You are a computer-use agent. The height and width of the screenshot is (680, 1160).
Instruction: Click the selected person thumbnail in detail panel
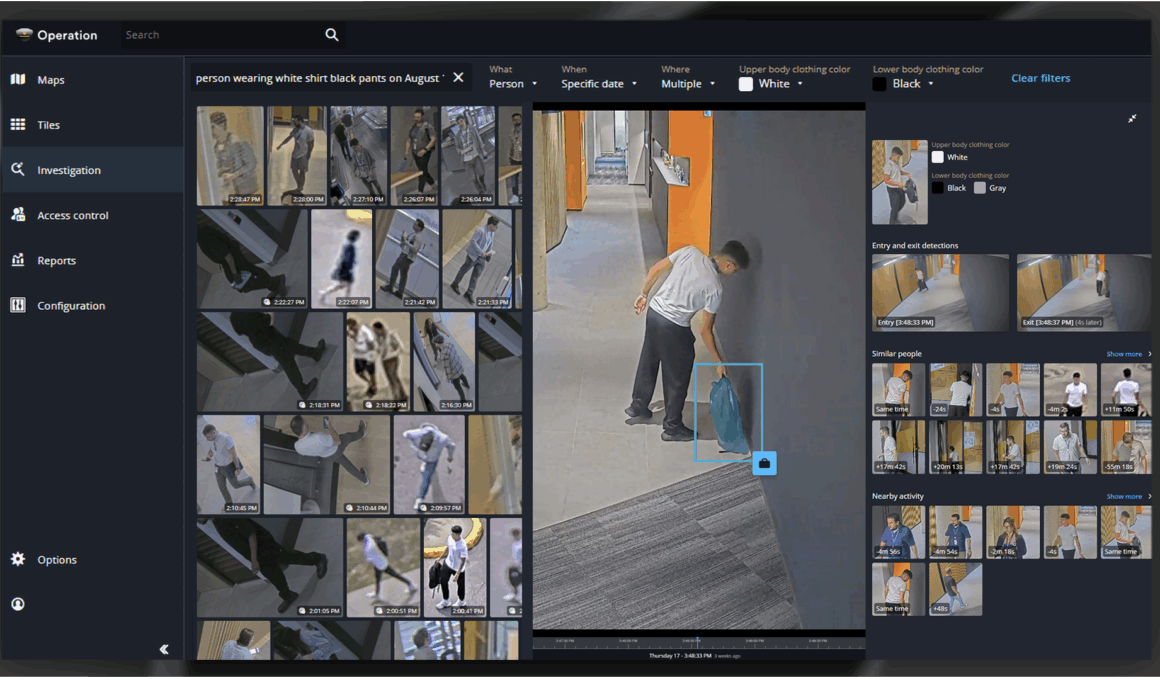900,182
